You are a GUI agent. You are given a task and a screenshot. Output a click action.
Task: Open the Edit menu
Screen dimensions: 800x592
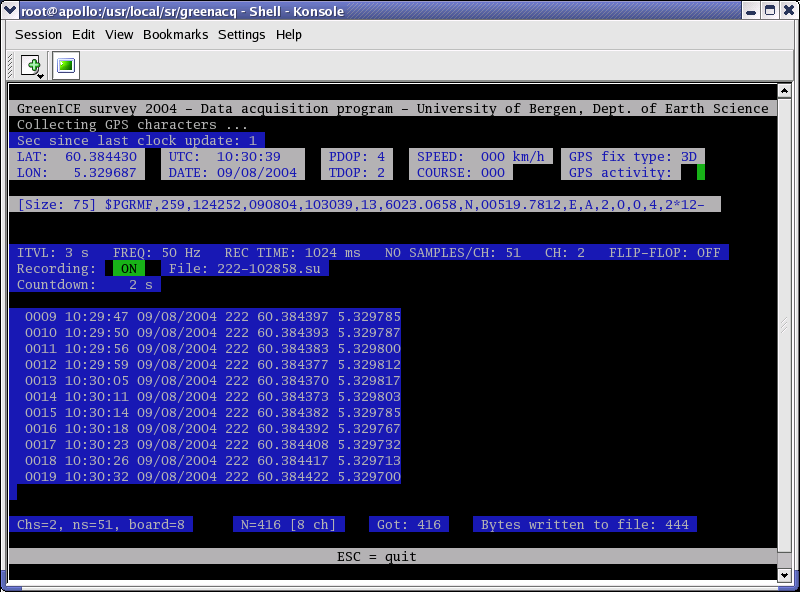(83, 34)
